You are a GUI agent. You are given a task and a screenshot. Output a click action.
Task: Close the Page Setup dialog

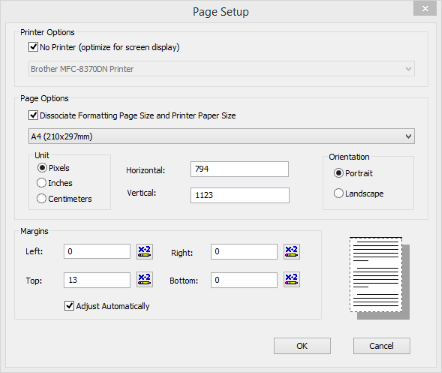(x=425, y=9)
